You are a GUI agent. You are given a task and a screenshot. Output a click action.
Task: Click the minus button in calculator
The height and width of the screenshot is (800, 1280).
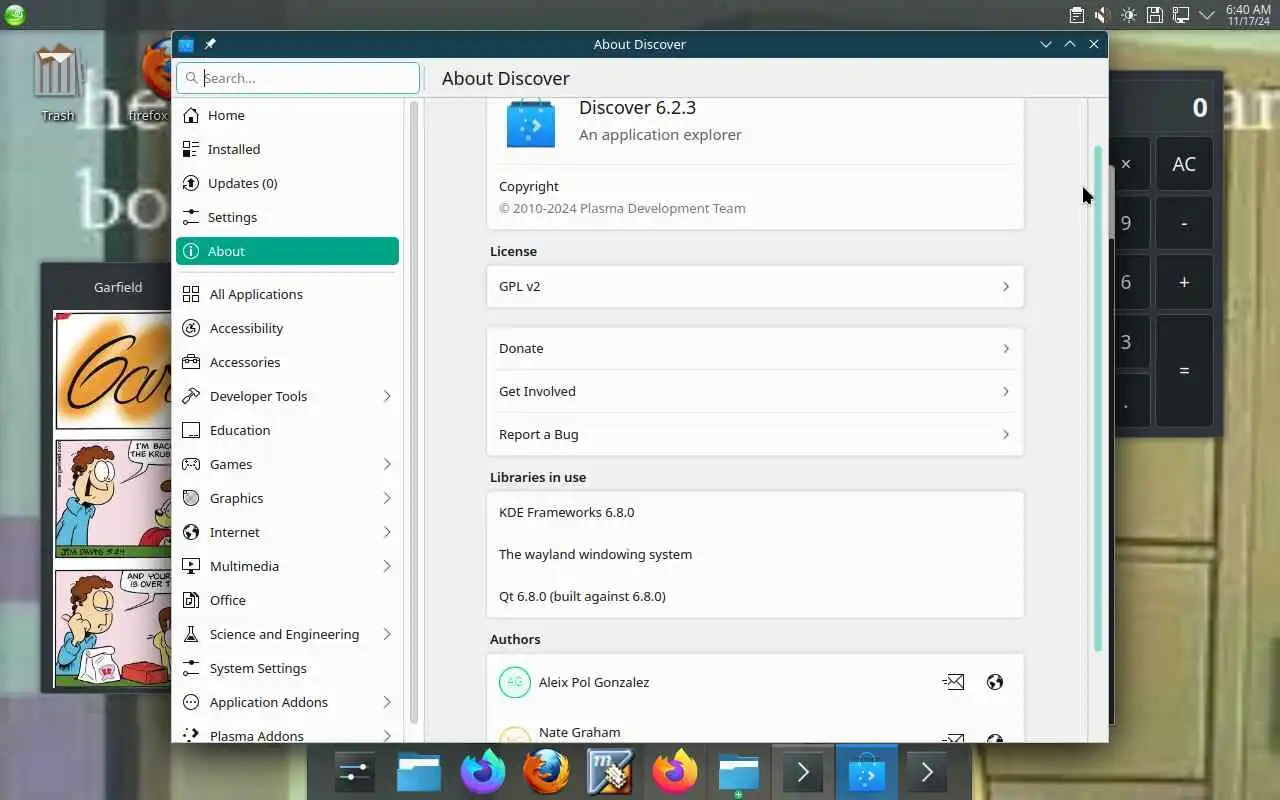pos(1184,224)
